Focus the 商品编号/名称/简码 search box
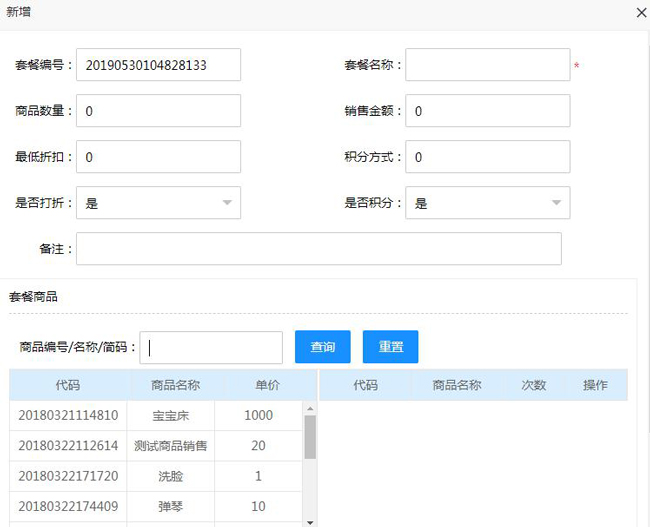 tap(211, 348)
